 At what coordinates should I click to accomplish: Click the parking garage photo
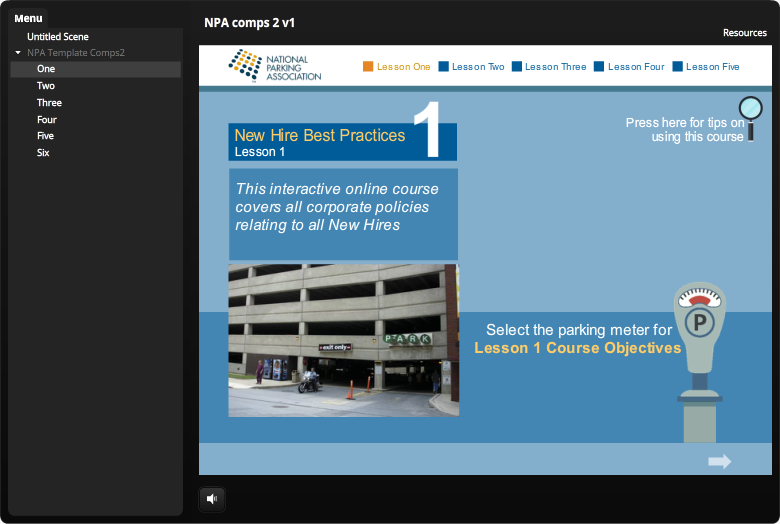[343, 340]
